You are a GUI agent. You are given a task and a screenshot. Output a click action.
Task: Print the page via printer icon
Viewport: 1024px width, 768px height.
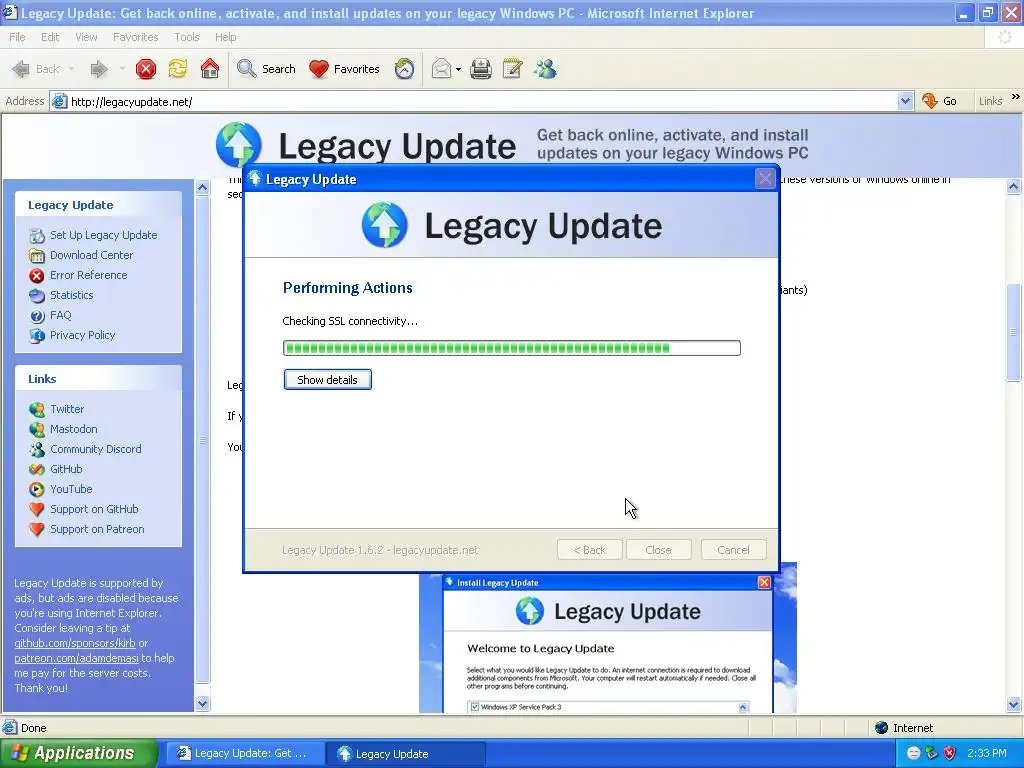coord(481,69)
